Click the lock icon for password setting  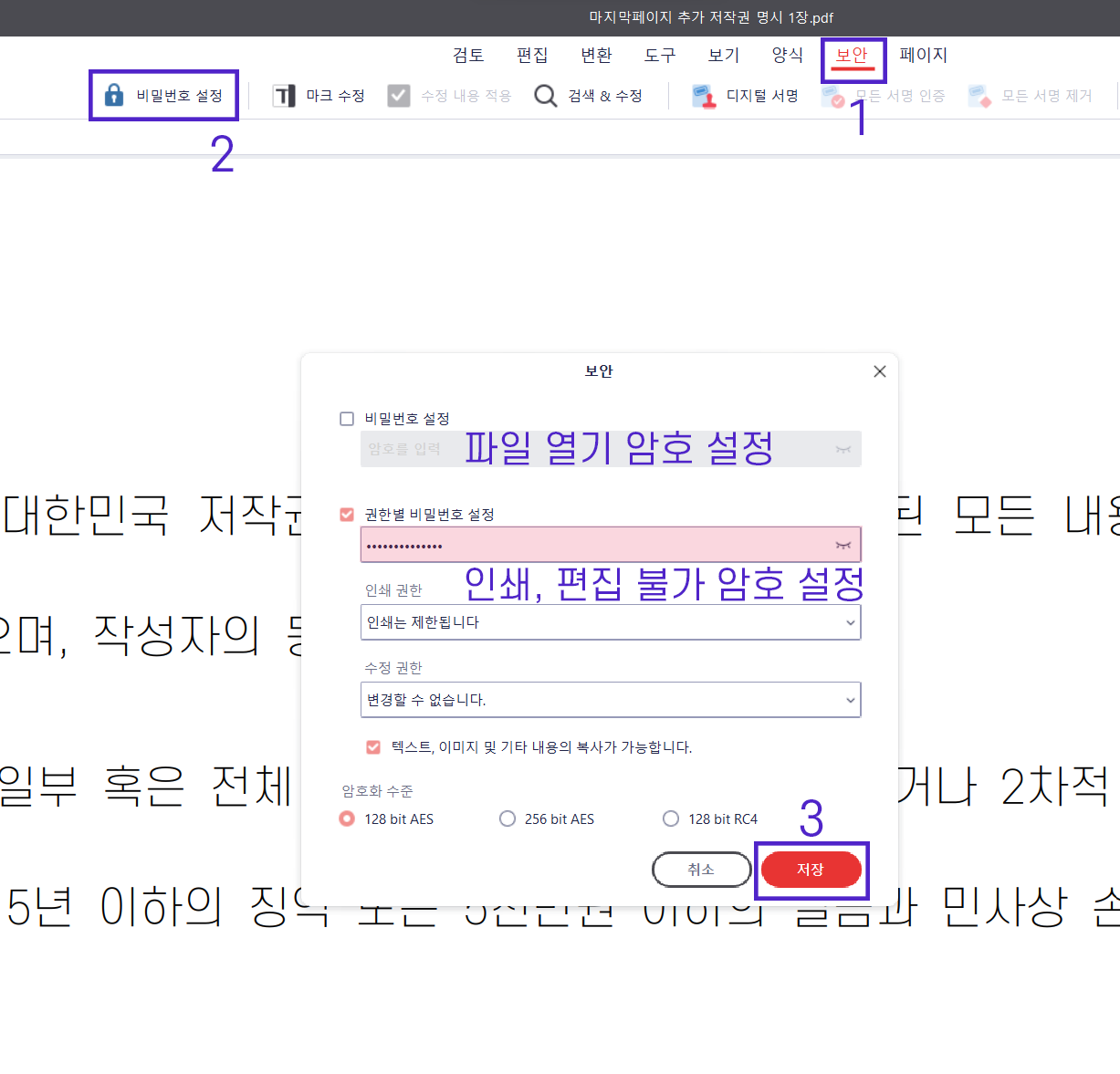pos(114,95)
